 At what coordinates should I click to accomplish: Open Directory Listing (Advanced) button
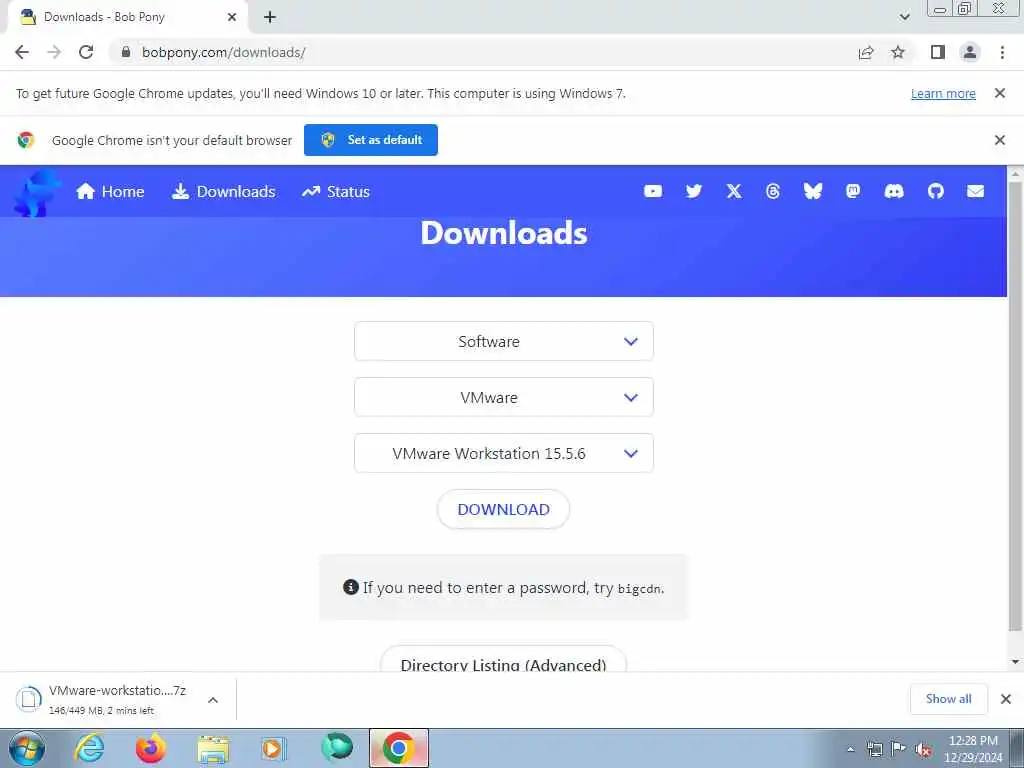(504, 660)
